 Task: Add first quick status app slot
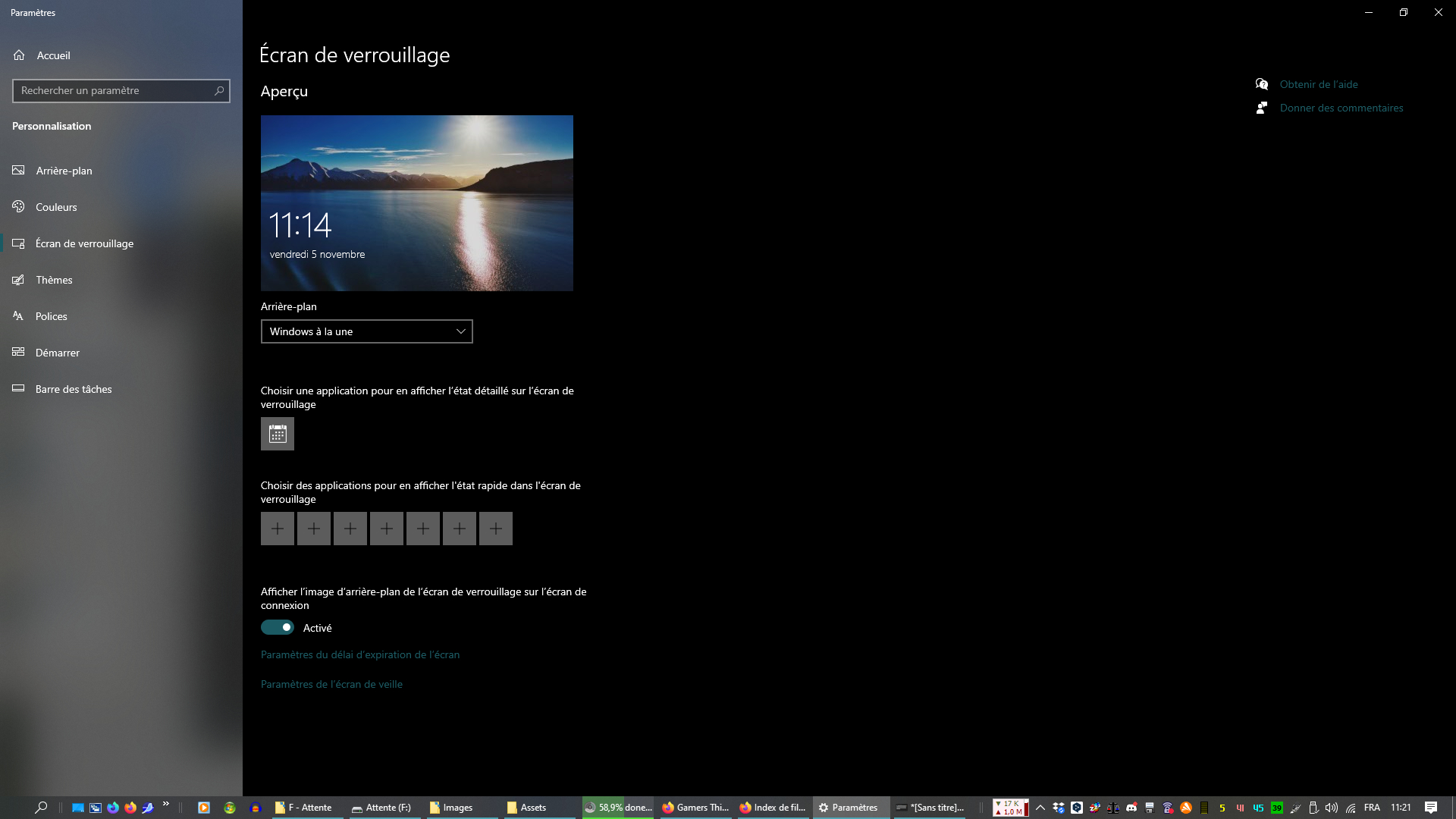(278, 529)
